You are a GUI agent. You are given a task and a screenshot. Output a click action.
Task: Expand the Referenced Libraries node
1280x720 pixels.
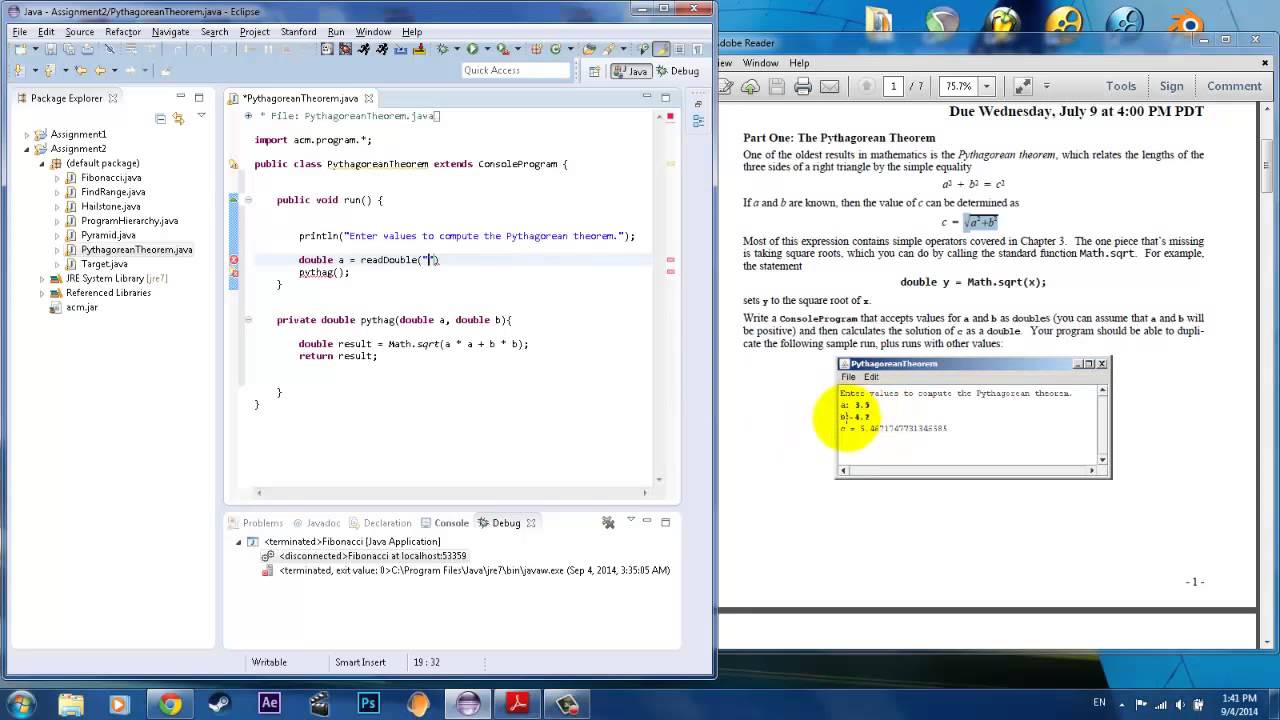coord(42,294)
